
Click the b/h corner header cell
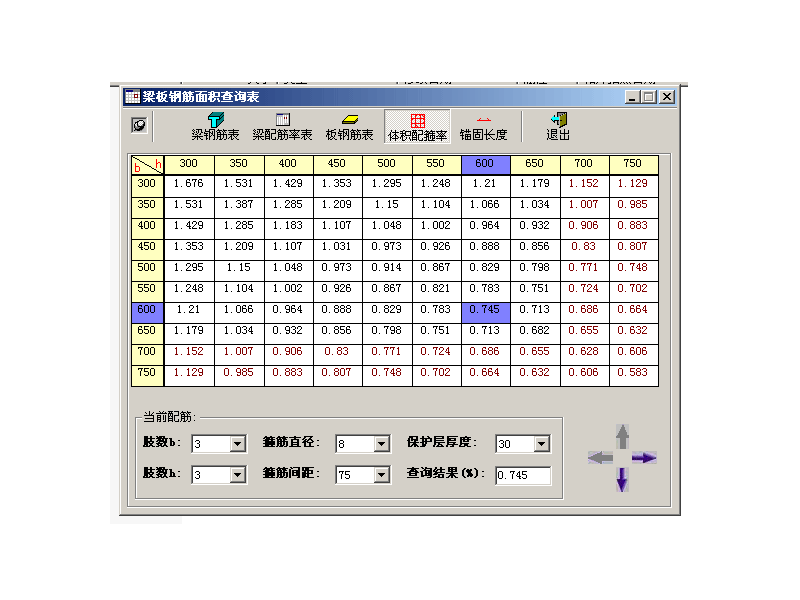[147, 165]
